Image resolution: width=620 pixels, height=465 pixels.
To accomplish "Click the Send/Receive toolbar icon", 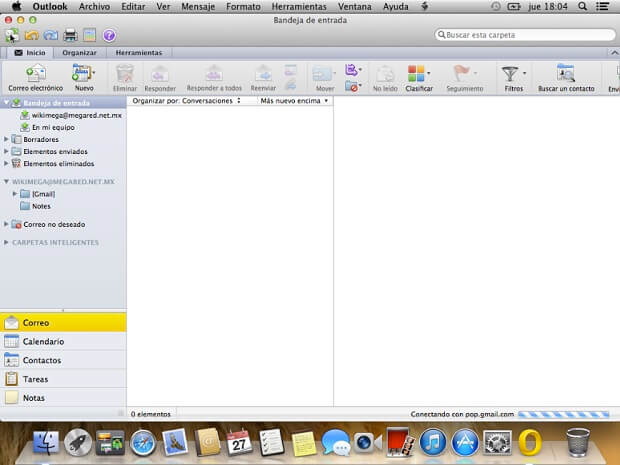I will tap(12, 35).
